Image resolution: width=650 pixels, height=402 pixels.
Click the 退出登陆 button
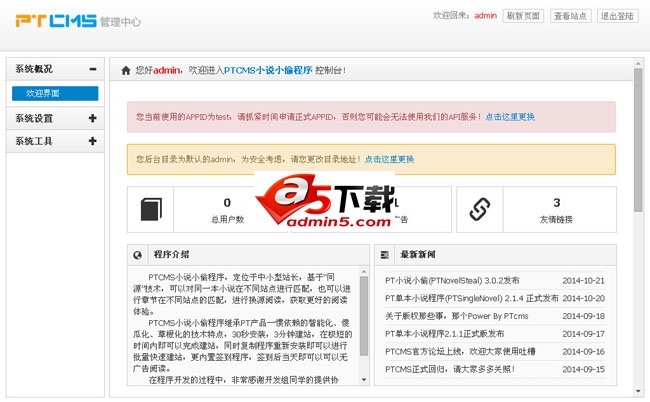click(617, 16)
